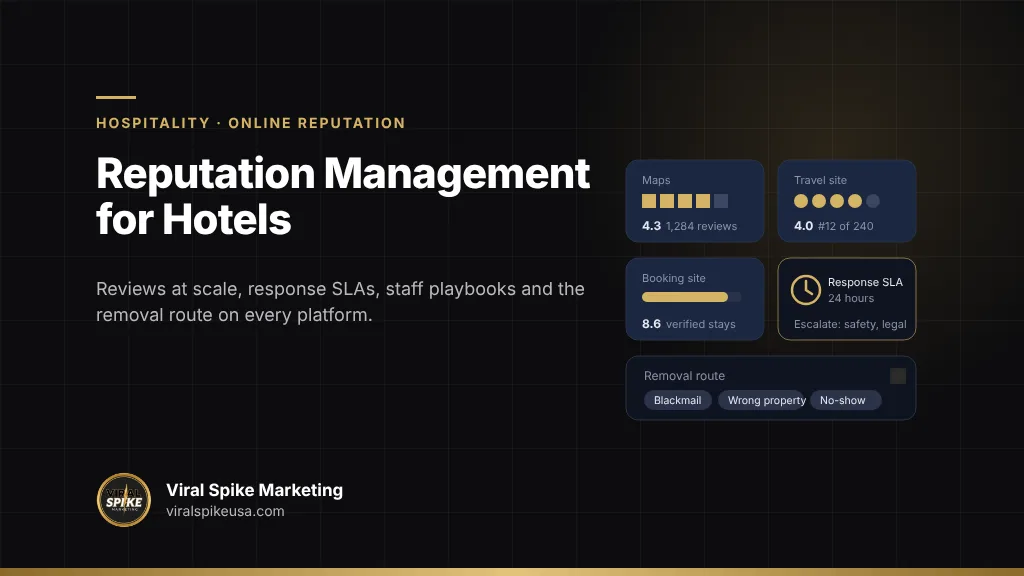This screenshot has width=1024, height=576.
Task: Click the Travel site circle rating
Action: click(x=837, y=201)
